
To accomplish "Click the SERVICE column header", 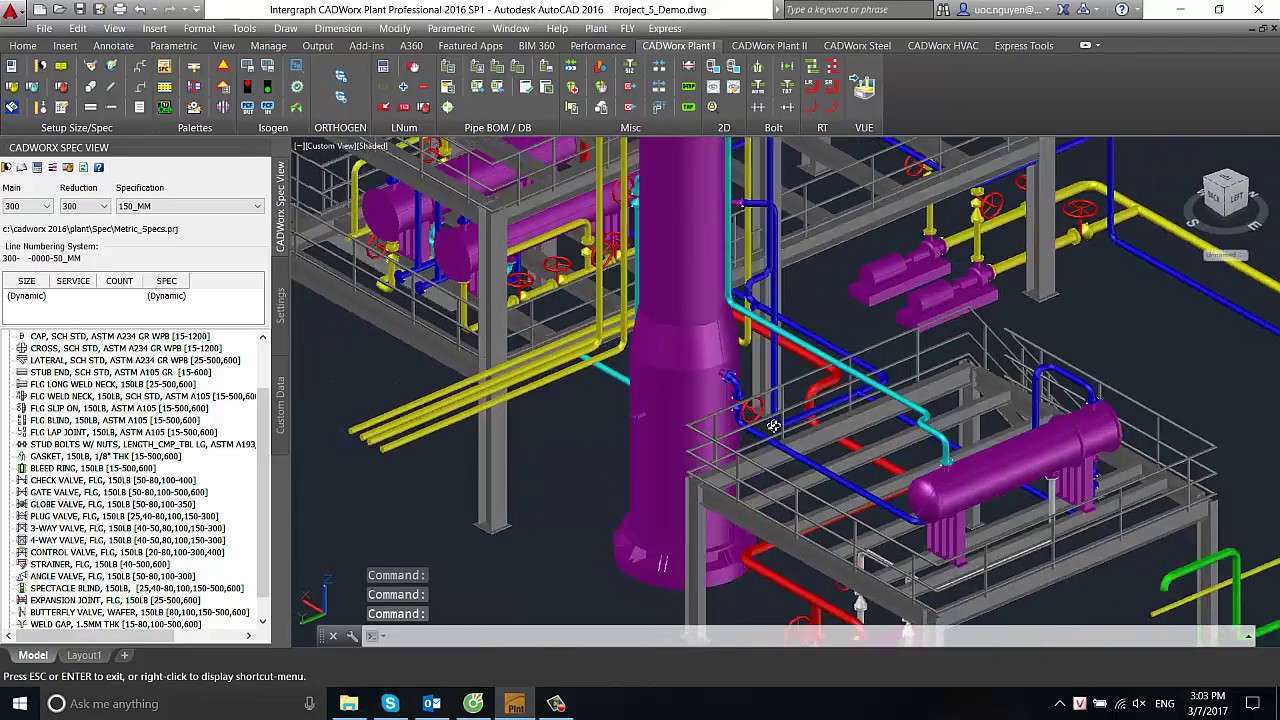I will [x=73, y=281].
